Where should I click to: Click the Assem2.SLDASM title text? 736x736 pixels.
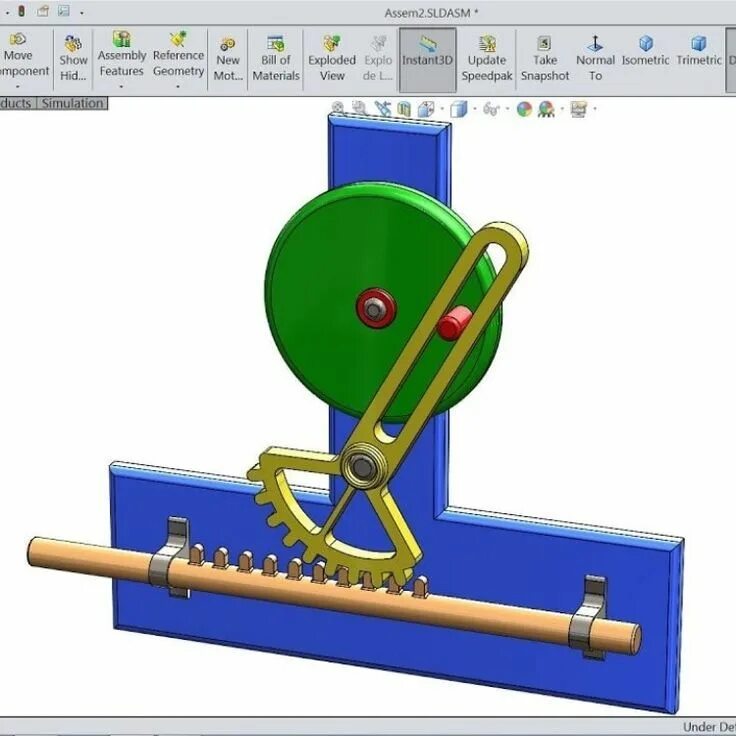coord(431,13)
